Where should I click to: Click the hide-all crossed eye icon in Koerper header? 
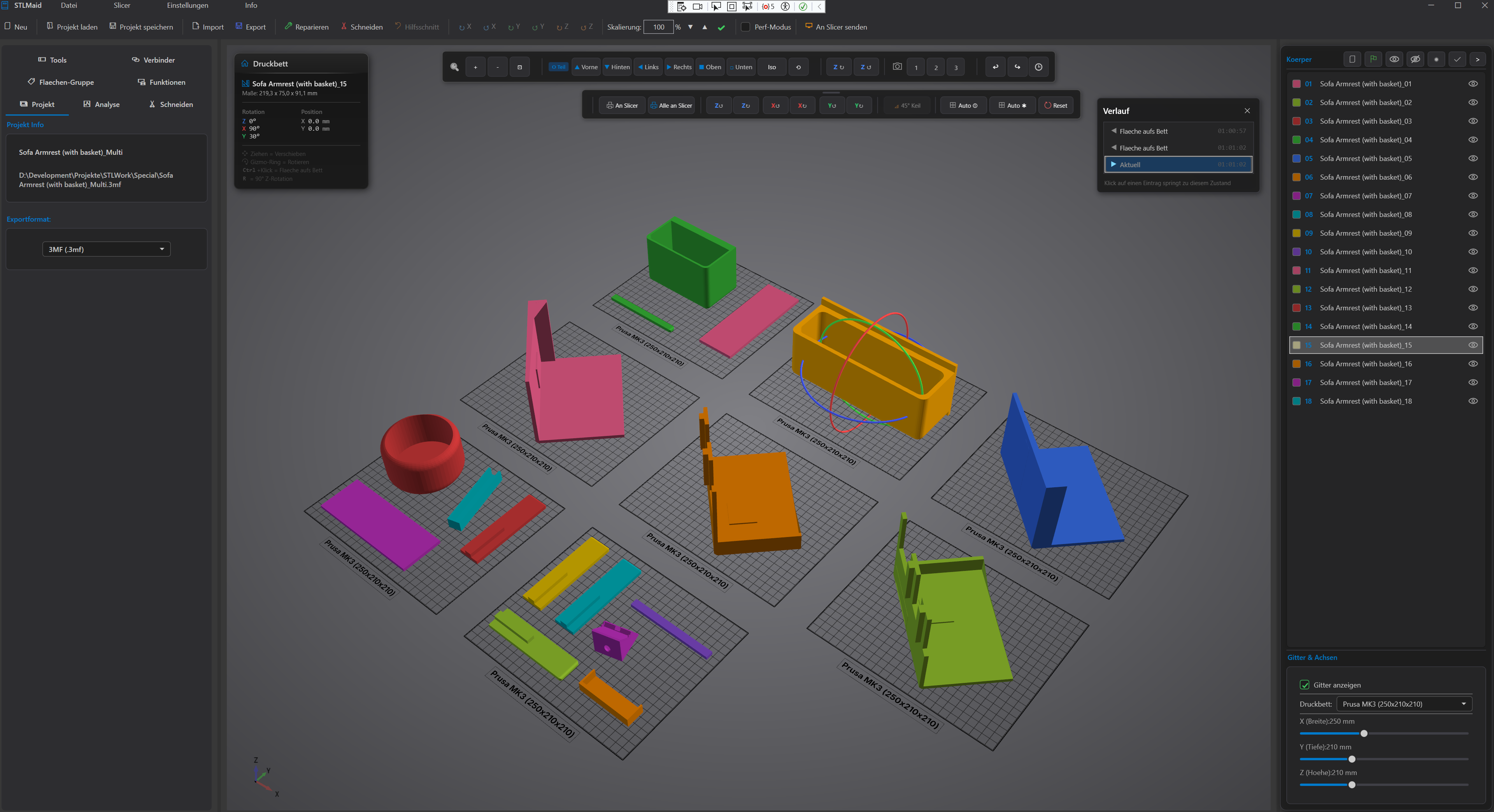pos(1415,59)
